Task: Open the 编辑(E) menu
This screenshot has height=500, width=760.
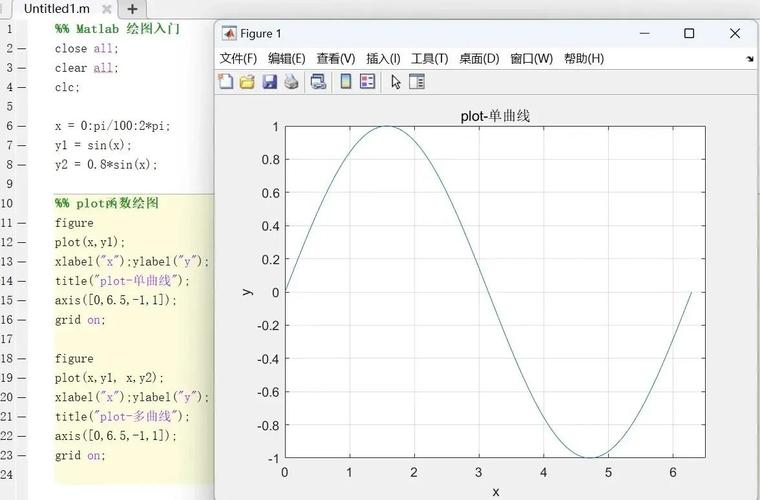Action: pyautogui.click(x=286, y=59)
